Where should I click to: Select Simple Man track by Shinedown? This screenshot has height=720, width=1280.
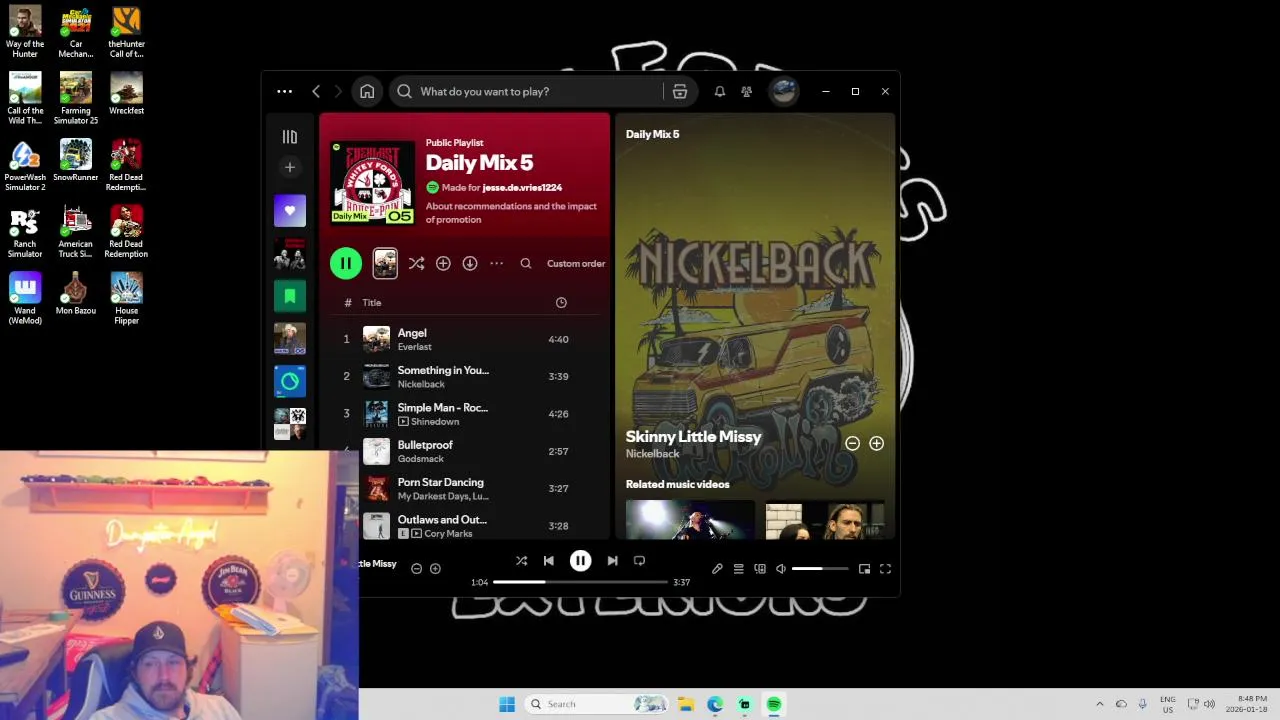click(465, 414)
